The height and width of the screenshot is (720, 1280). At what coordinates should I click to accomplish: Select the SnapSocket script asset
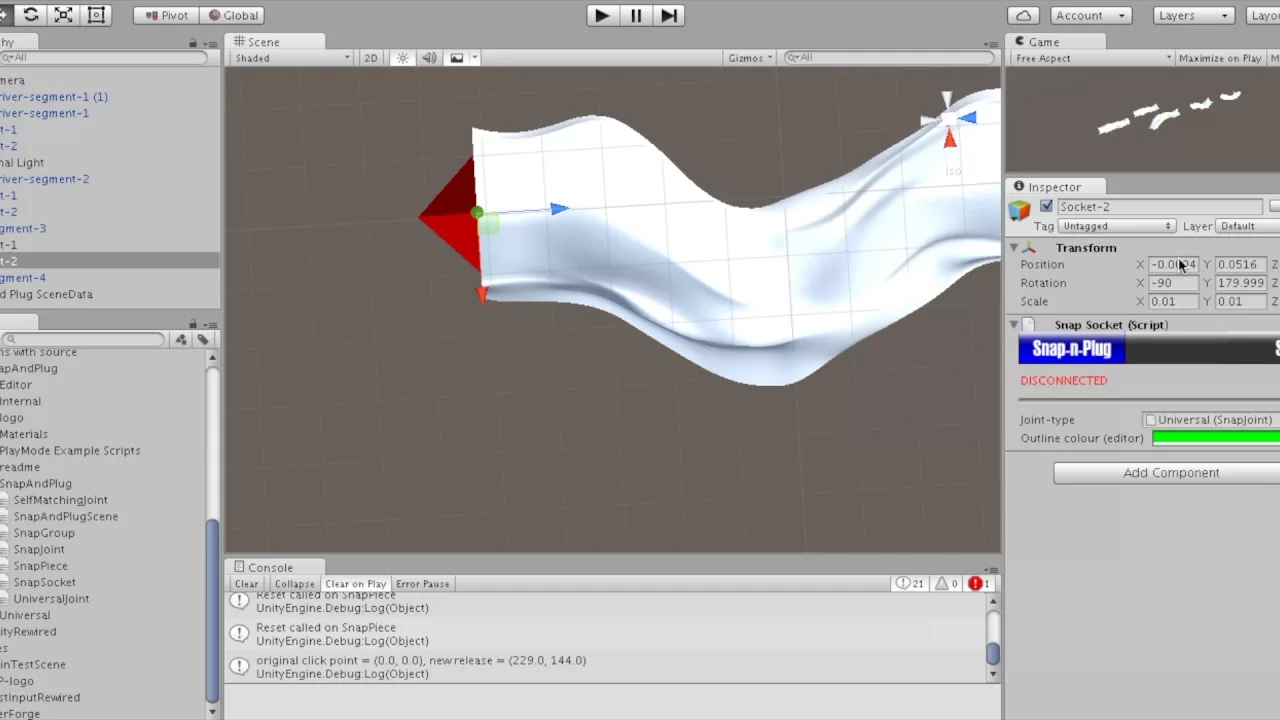tap(44, 582)
